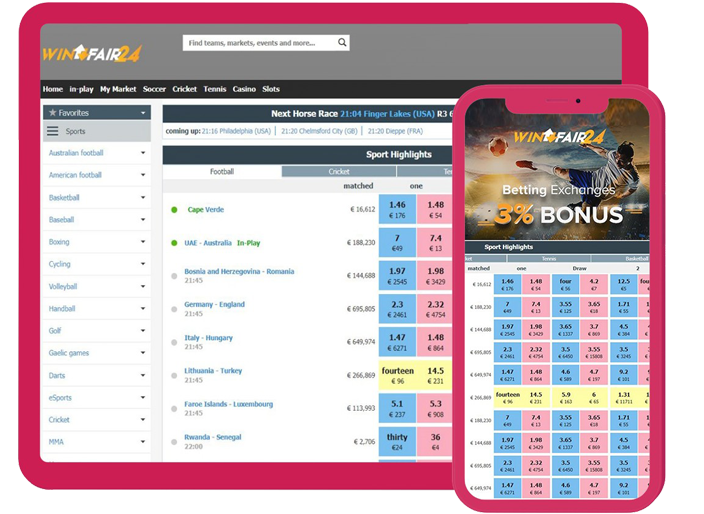The height and width of the screenshot is (514, 704).
Task: Click blue 5.1 back odds for Faroe Islands
Action: 397,409
